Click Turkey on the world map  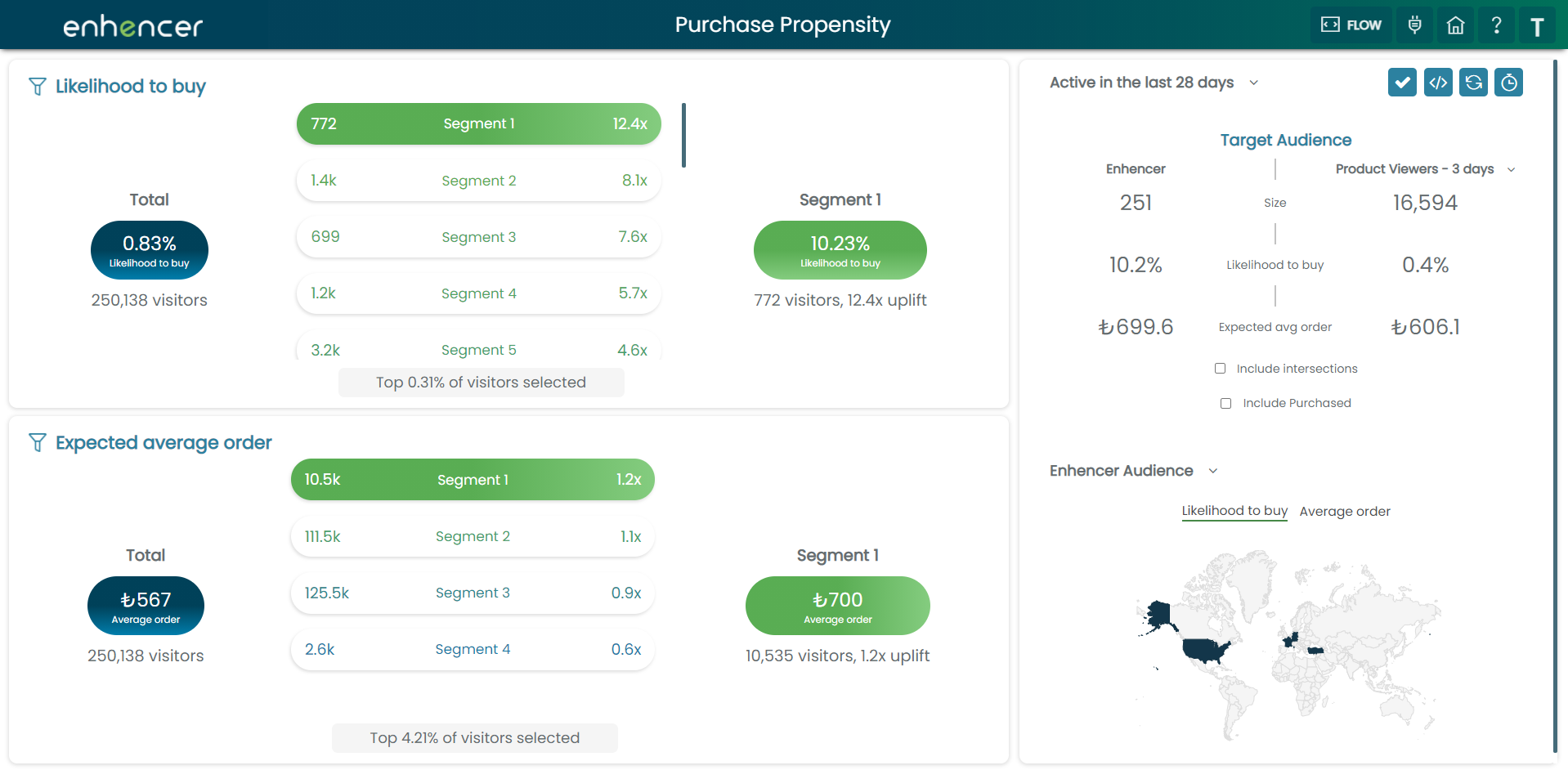[x=1315, y=651]
